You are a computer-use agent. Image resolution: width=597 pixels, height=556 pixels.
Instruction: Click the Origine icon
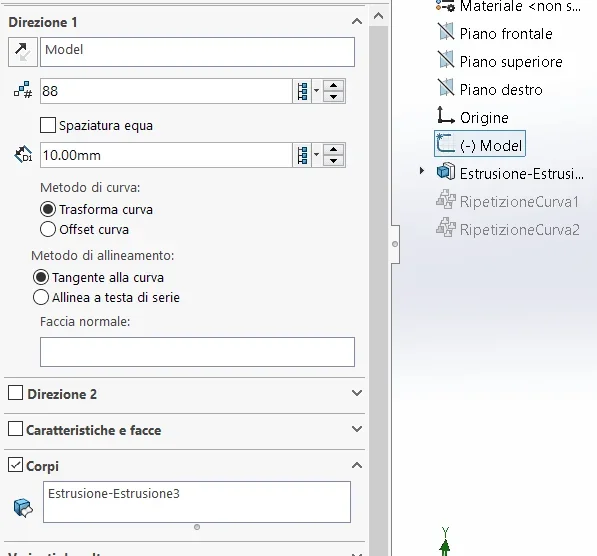click(x=445, y=115)
